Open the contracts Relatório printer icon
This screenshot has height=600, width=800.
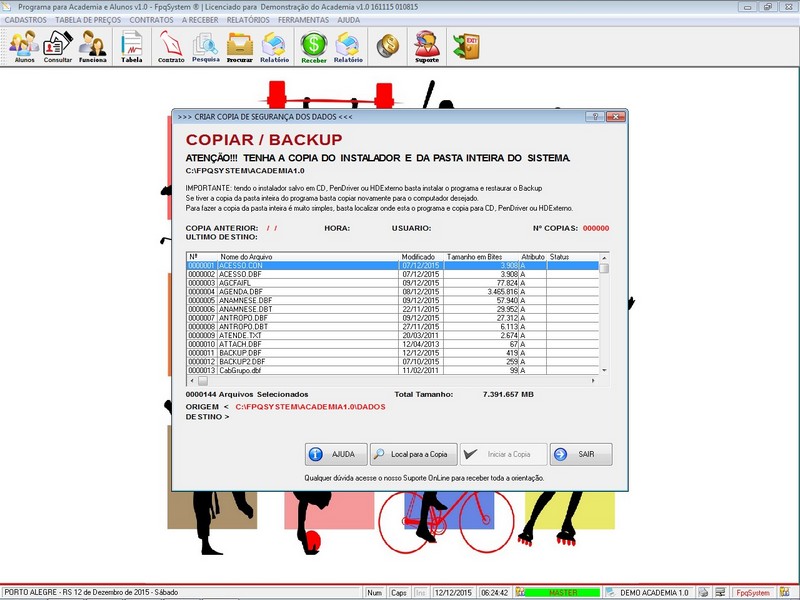(274, 46)
